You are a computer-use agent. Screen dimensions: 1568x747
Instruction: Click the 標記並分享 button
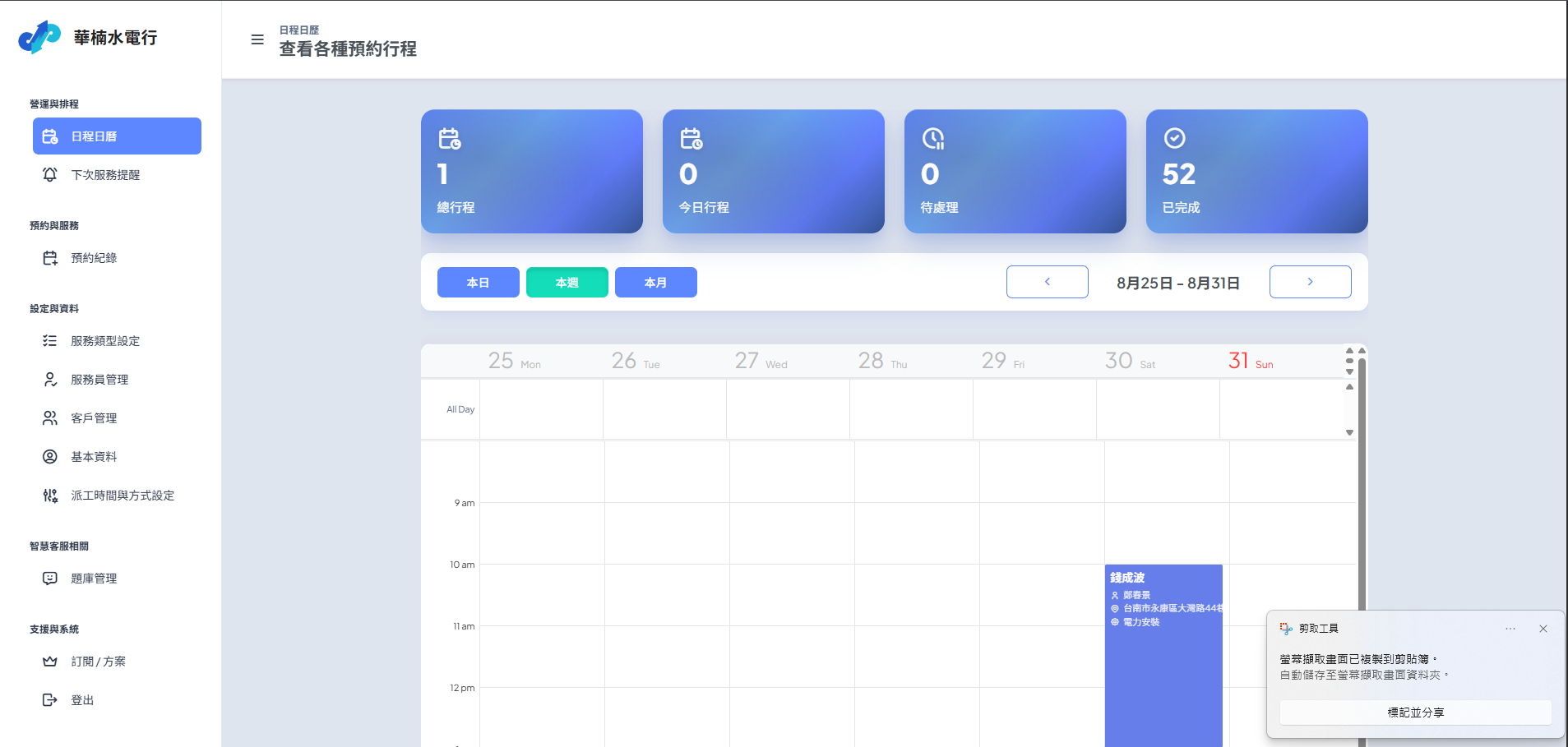point(1415,712)
